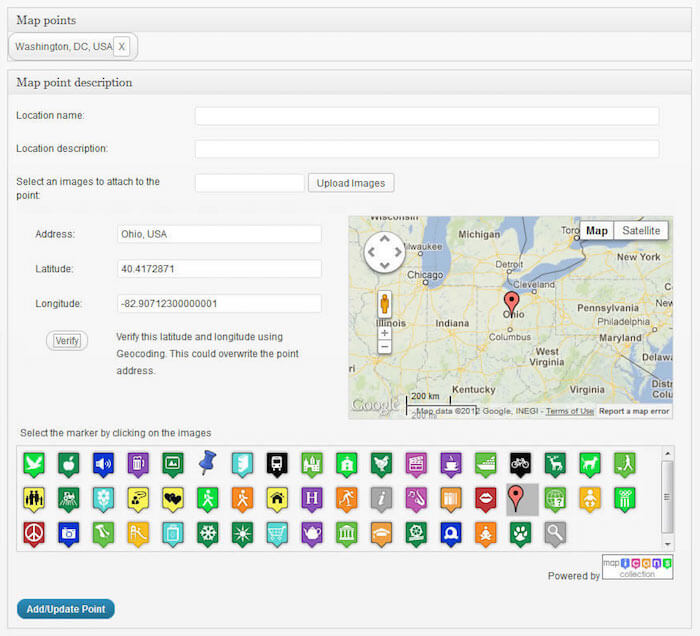This screenshot has width=700, height=636.
Task: Open the map icons collection logo link
Action: (637, 567)
